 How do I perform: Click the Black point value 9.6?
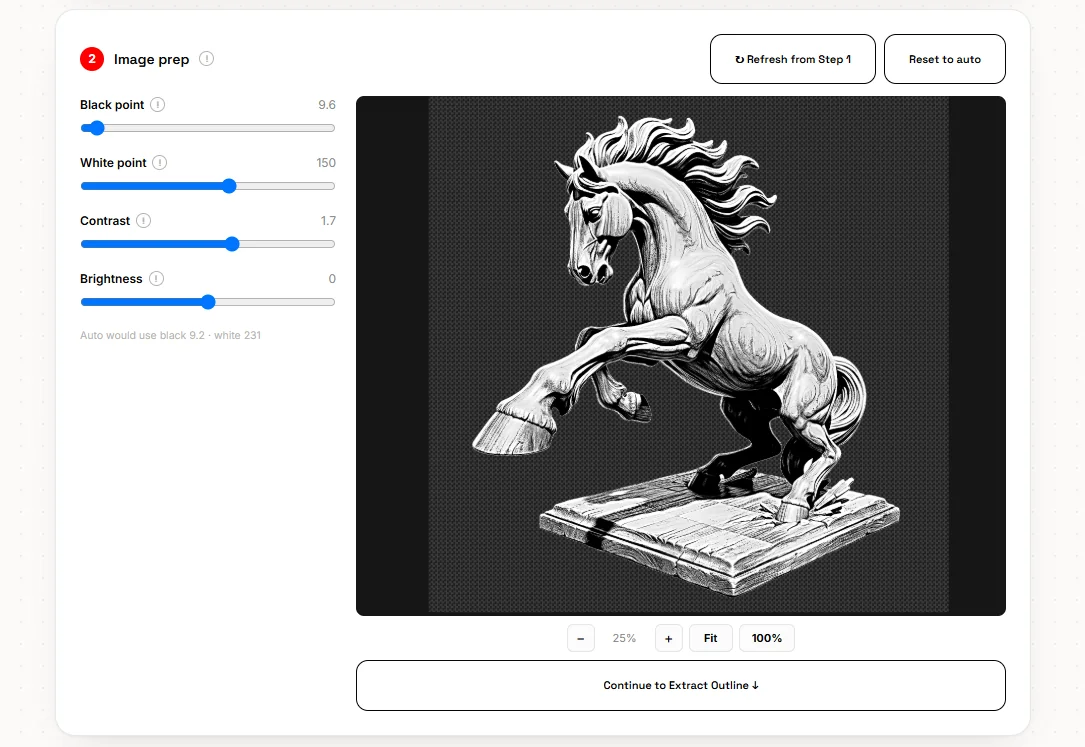(x=327, y=104)
